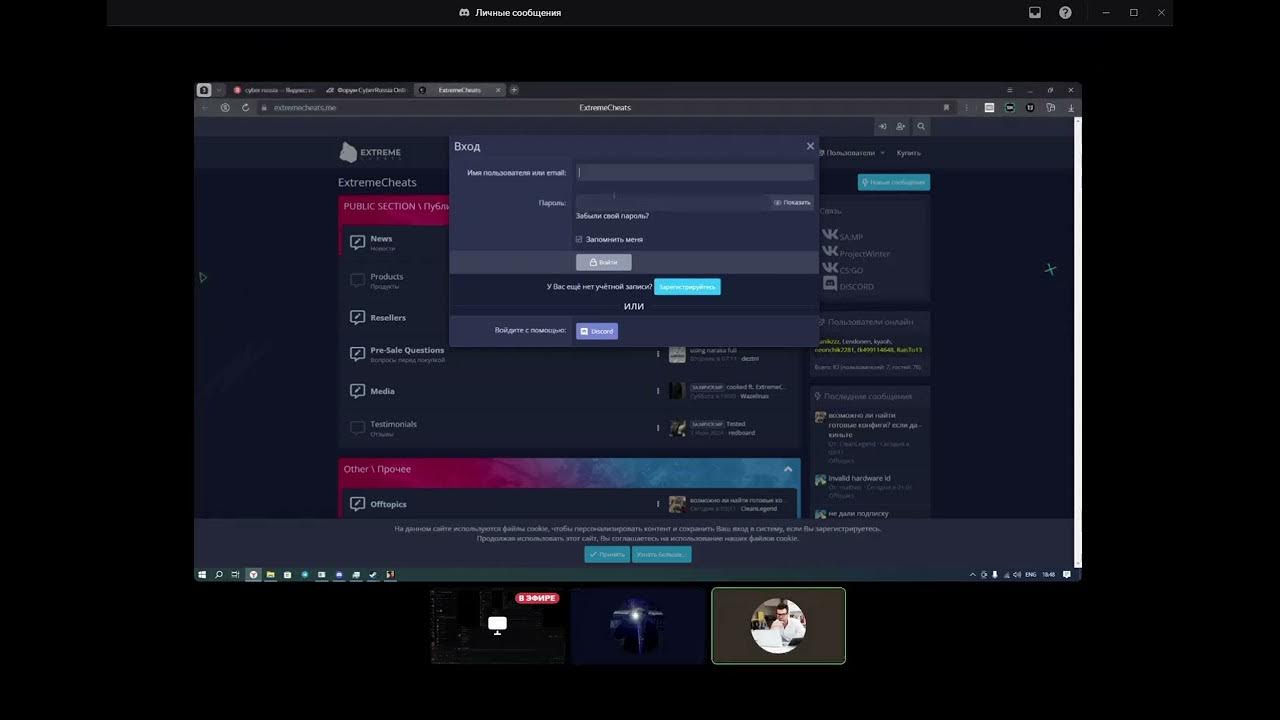This screenshot has width=1280, height=720.
Task: Open Task View on the taskbar
Action: [235, 575]
